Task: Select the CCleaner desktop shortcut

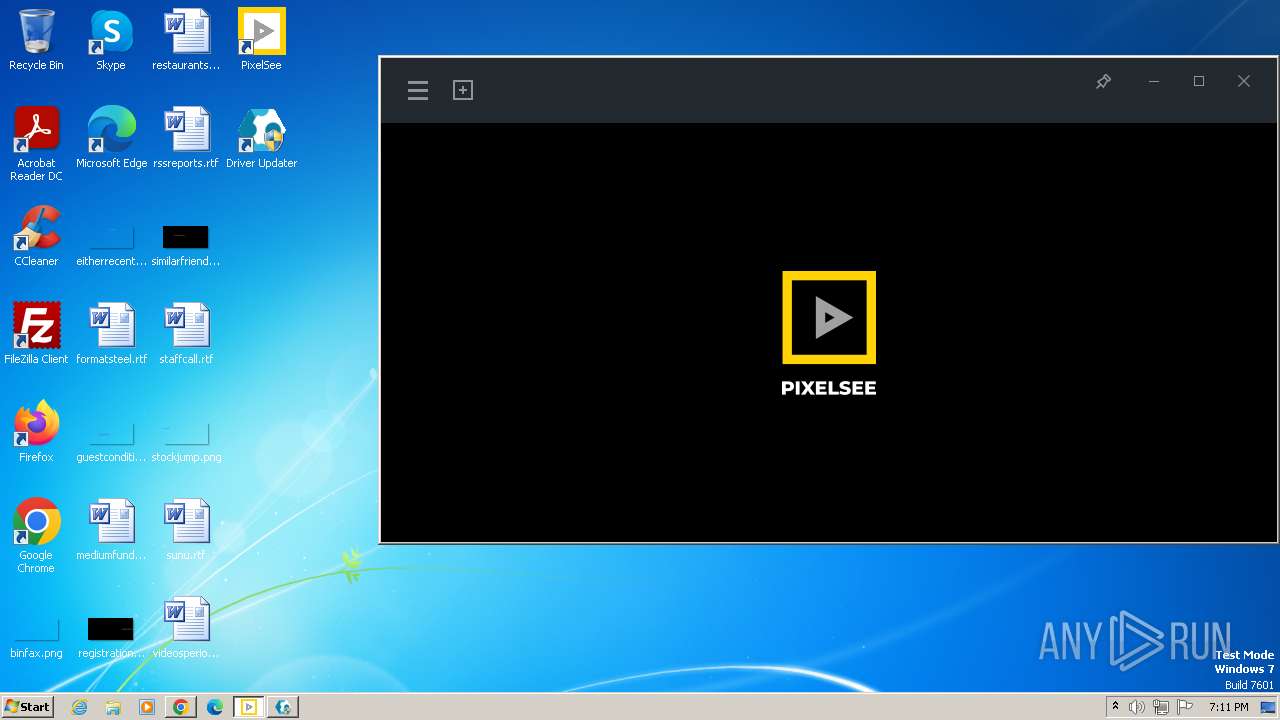Action: (36, 236)
